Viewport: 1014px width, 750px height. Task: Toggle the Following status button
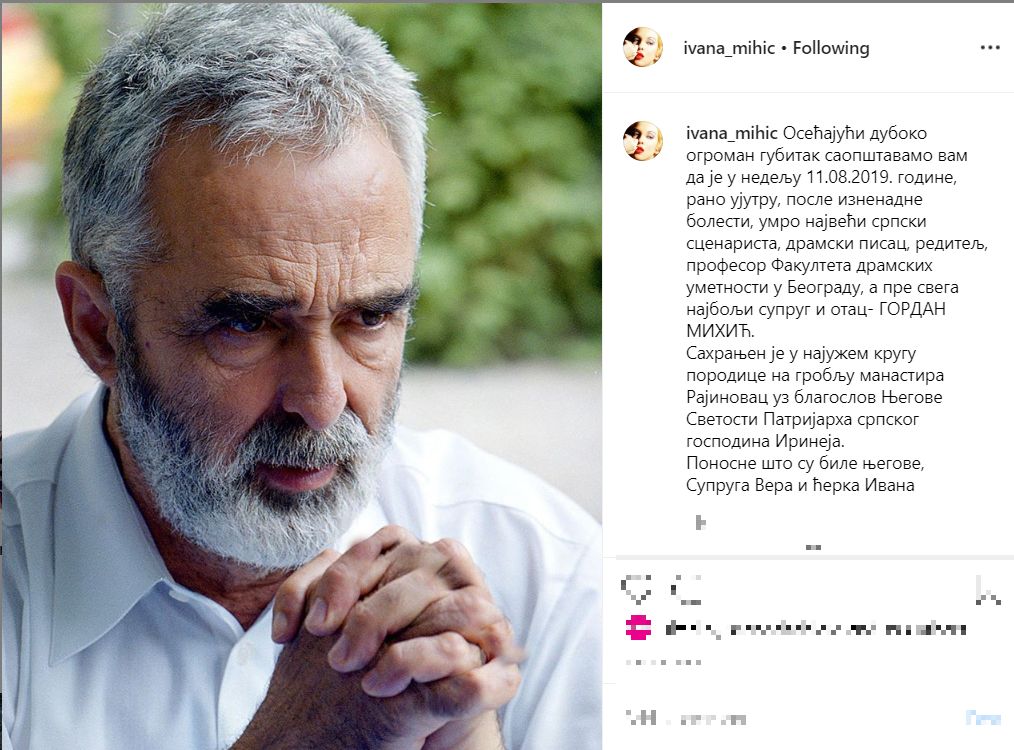point(831,48)
